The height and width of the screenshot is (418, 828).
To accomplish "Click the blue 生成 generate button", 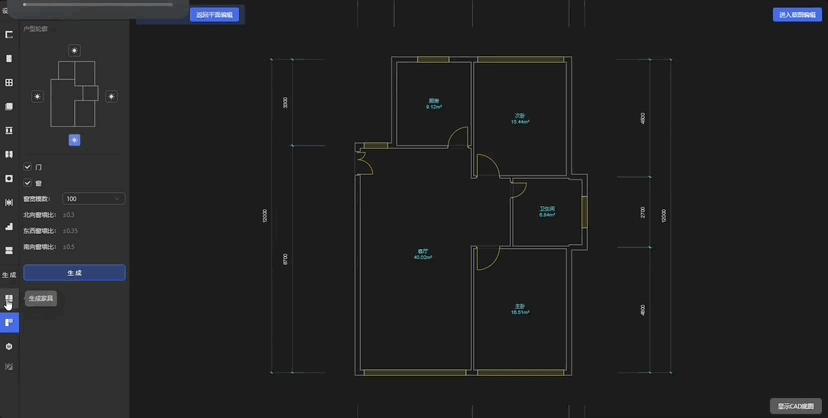I will coord(74,273).
